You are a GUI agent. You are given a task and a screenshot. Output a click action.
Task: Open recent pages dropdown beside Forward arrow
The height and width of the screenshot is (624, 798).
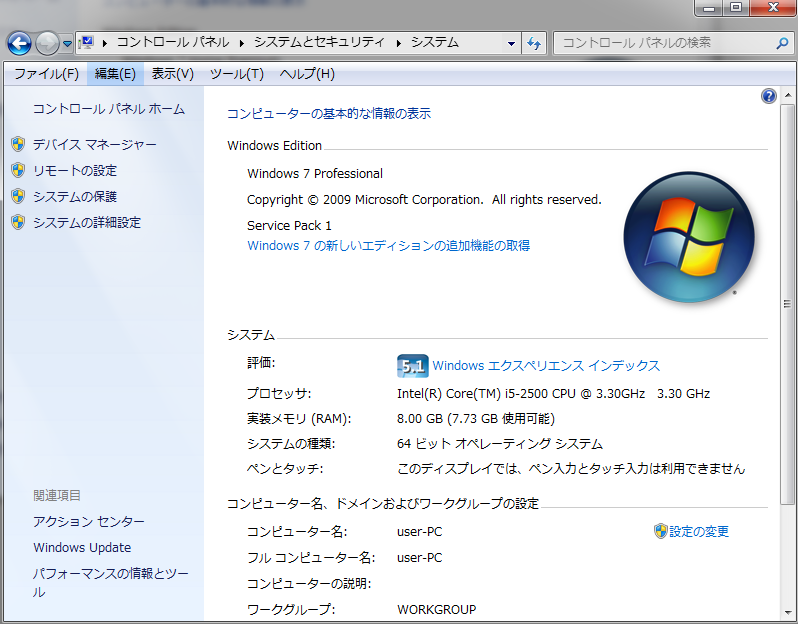67,44
